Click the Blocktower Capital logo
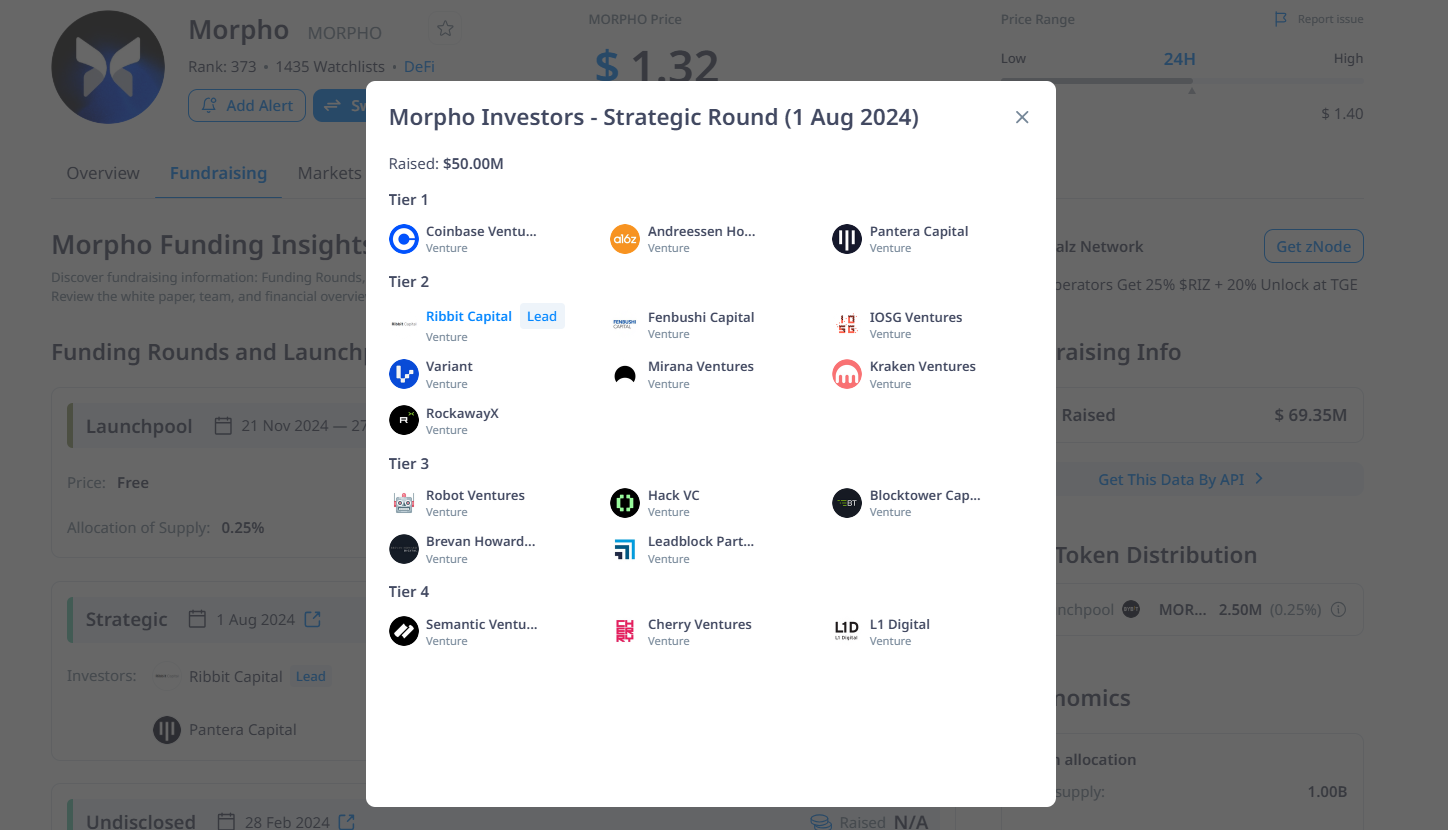Screen dimensions: 1448x830 click(847, 503)
